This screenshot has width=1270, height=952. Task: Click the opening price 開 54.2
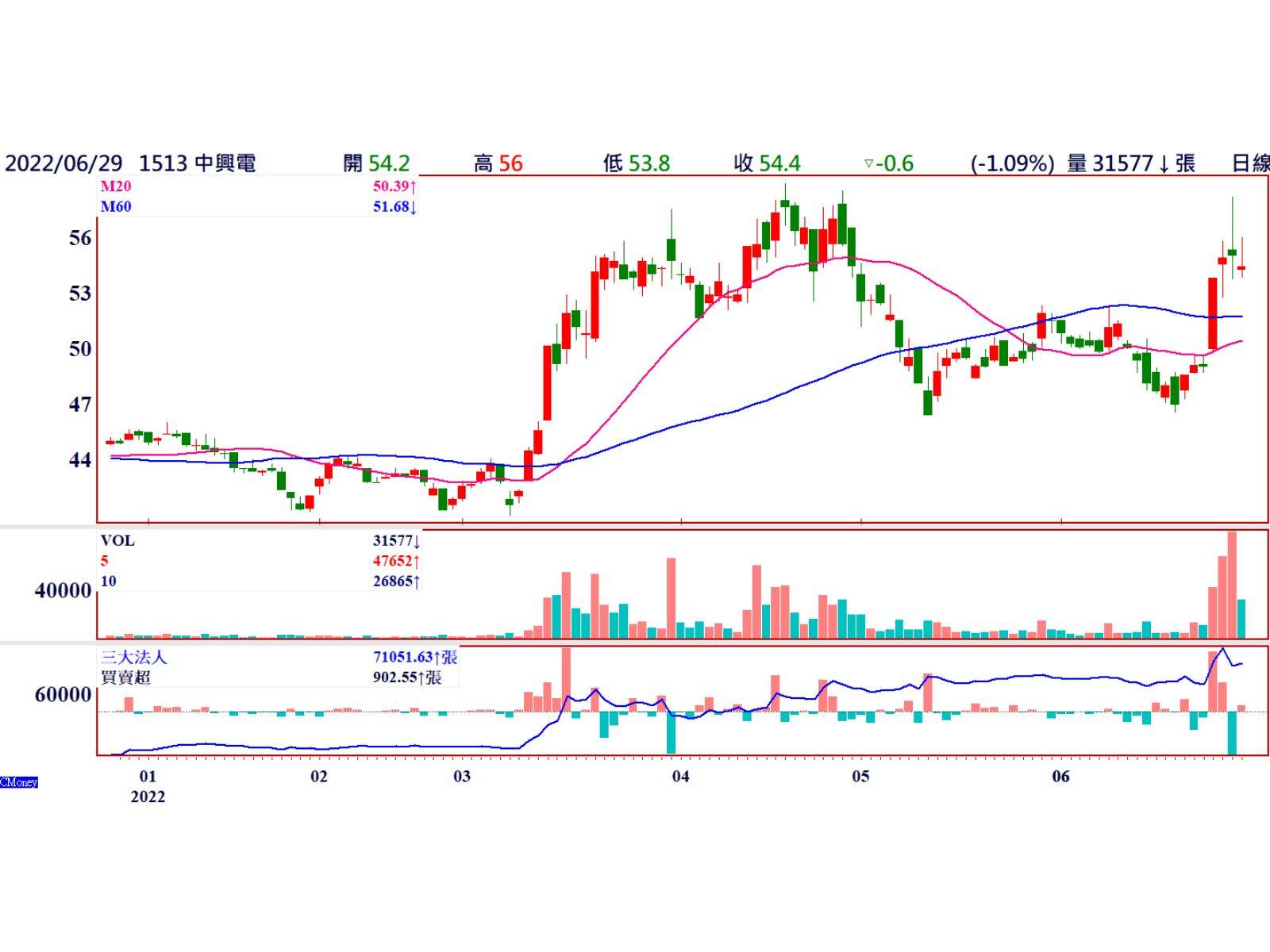pyautogui.click(x=376, y=163)
